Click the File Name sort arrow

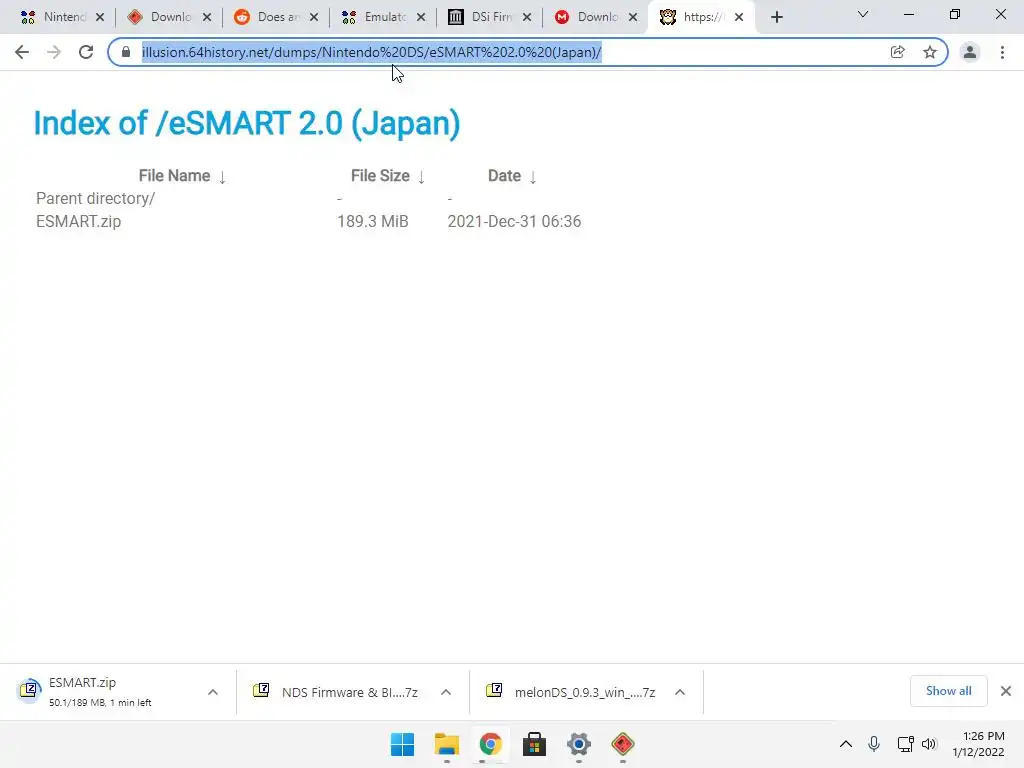222,177
